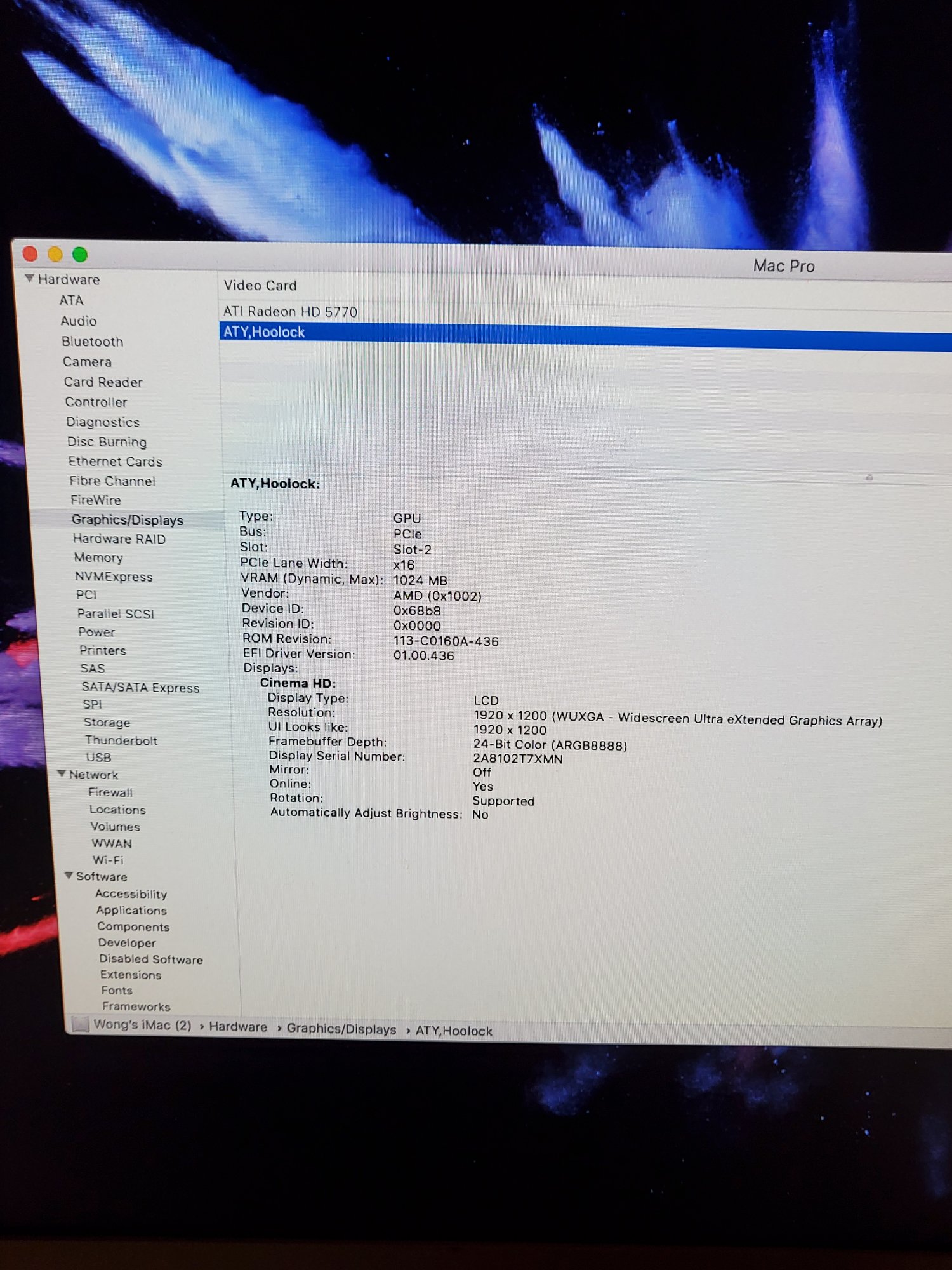The width and height of the screenshot is (952, 1270).
Task: Show NVMExpress device info
Action: click(114, 577)
